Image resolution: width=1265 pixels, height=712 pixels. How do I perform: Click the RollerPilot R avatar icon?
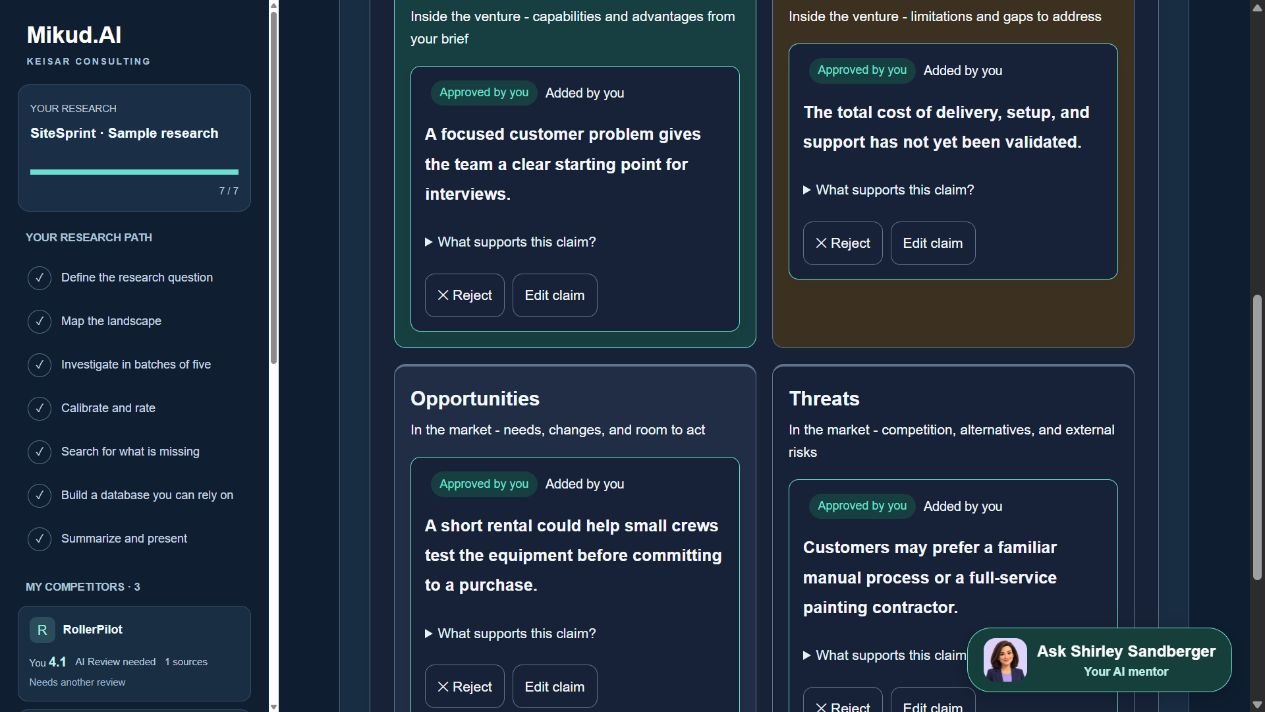click(x=42, y=630)
